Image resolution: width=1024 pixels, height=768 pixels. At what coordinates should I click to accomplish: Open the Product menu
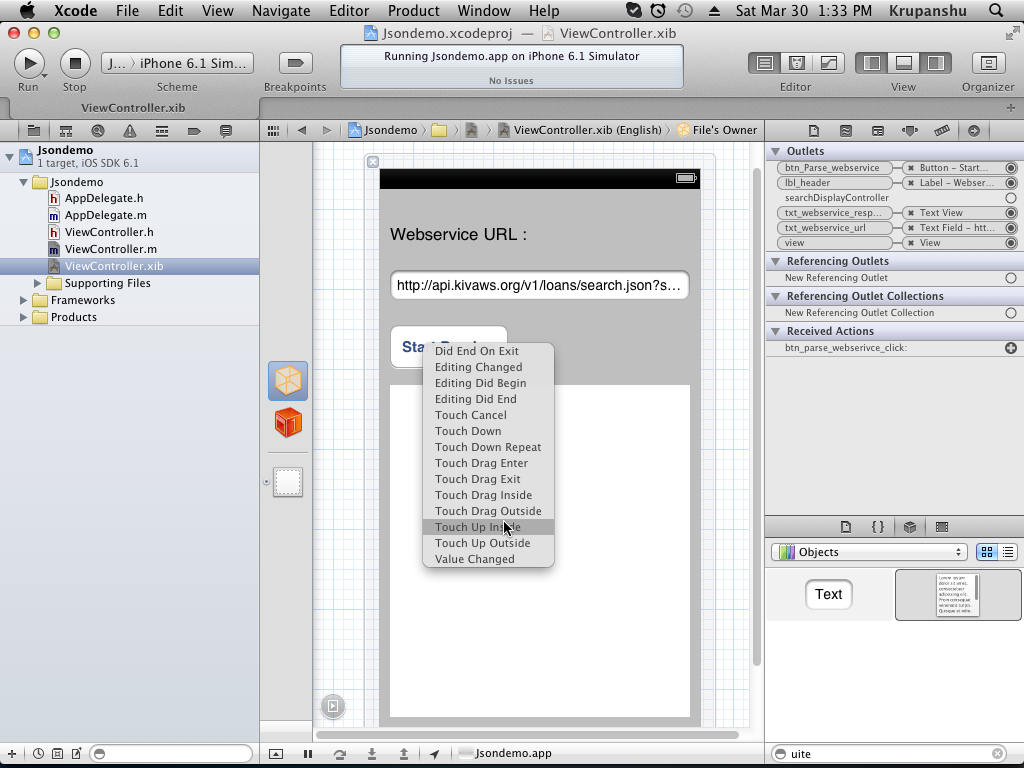click(413, 11)
